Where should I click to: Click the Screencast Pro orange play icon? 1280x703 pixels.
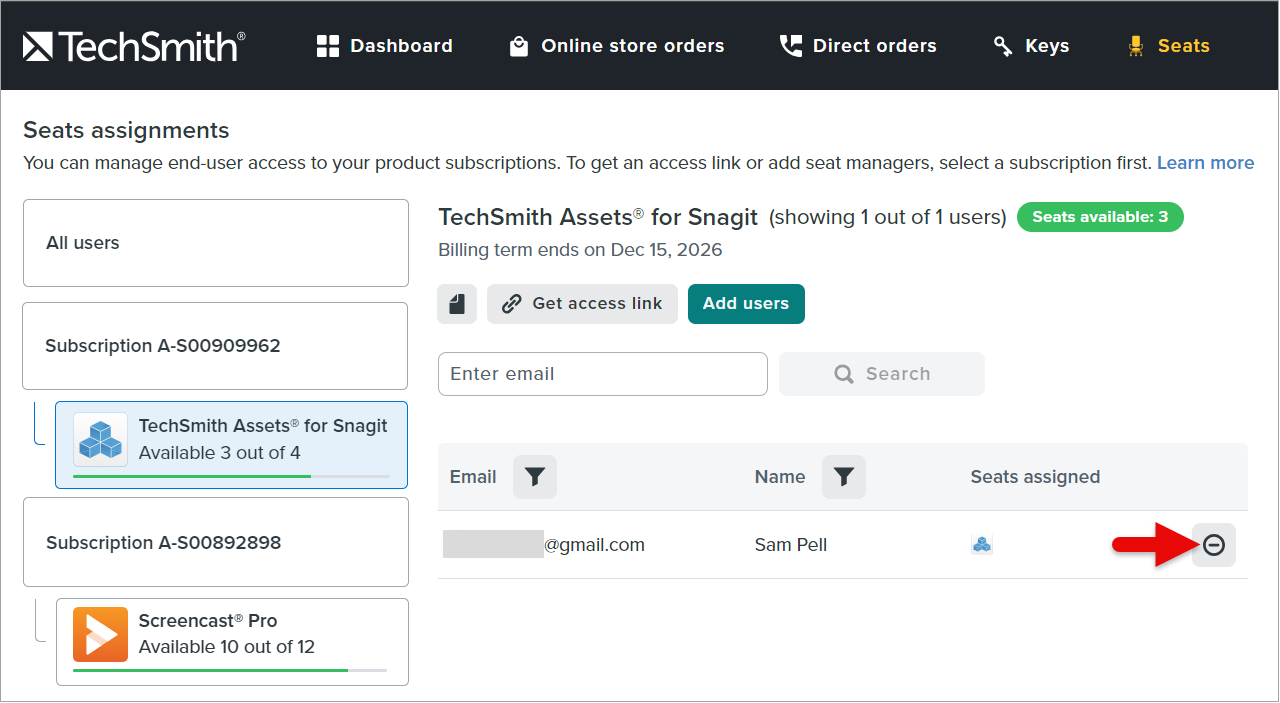pyautogui.click(x=100, y=634)
